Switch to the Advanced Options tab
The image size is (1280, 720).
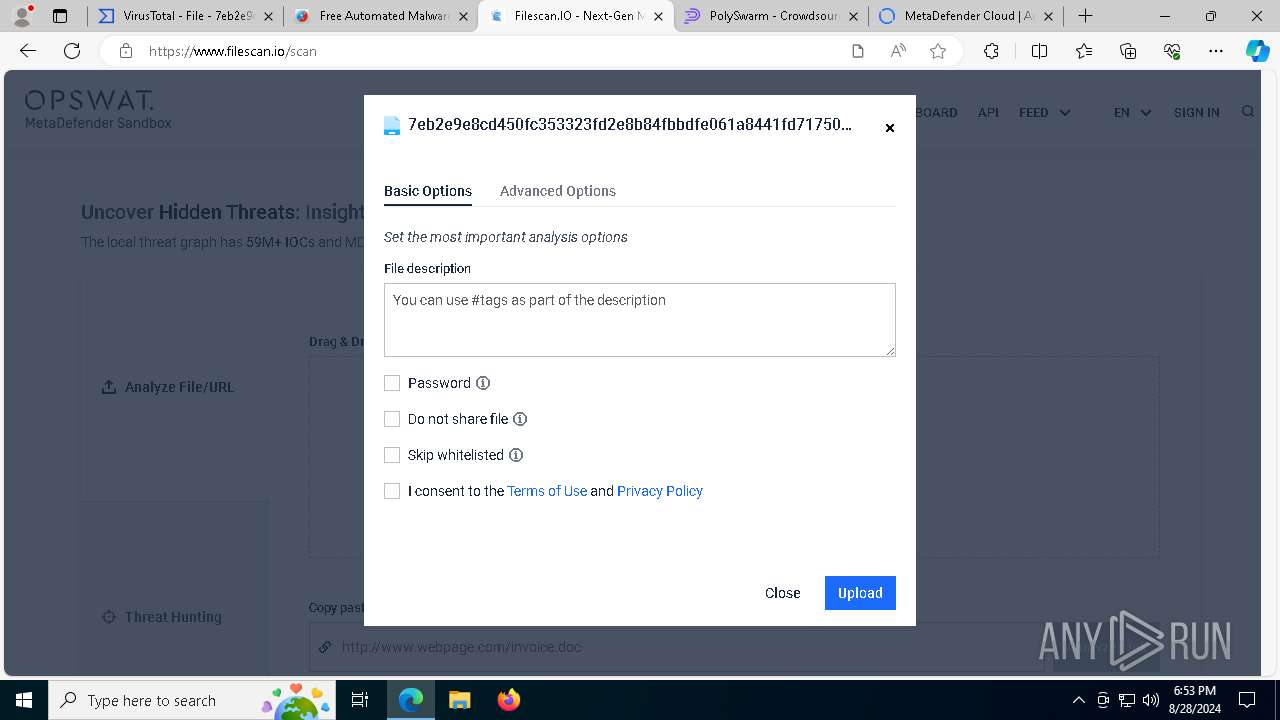pyautogui.click(x=558, y=191)
